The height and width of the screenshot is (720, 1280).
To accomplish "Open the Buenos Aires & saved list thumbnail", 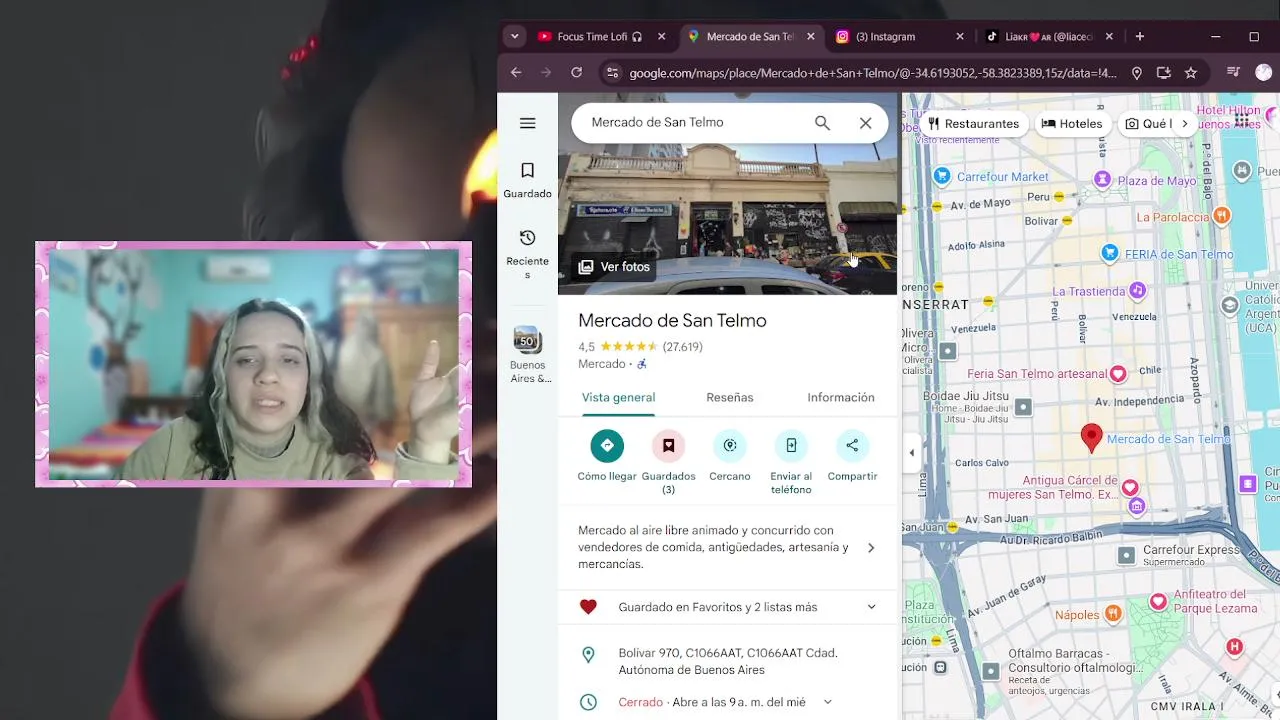I will (528, 355).
